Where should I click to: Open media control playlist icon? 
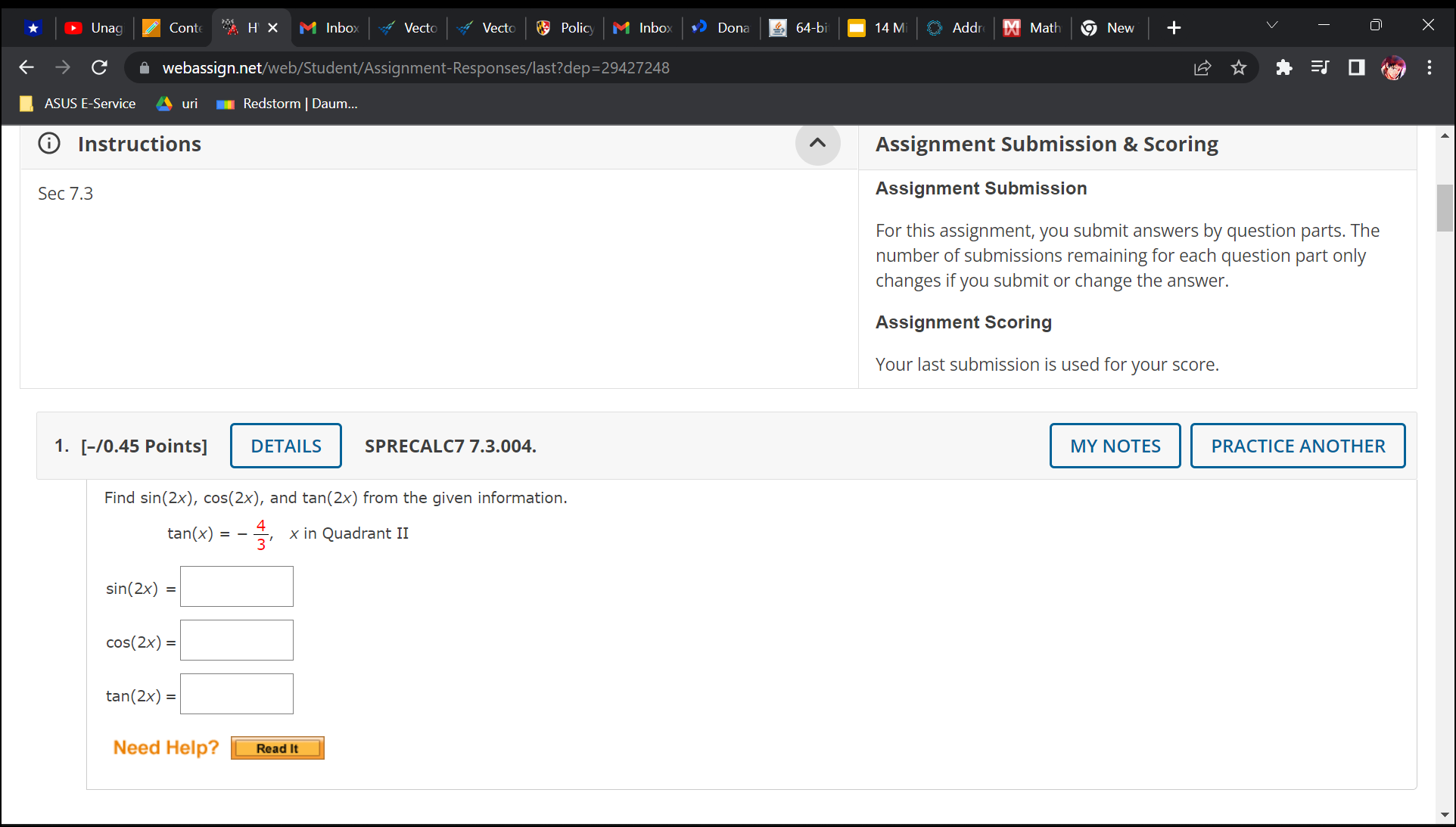(1320, 68)
